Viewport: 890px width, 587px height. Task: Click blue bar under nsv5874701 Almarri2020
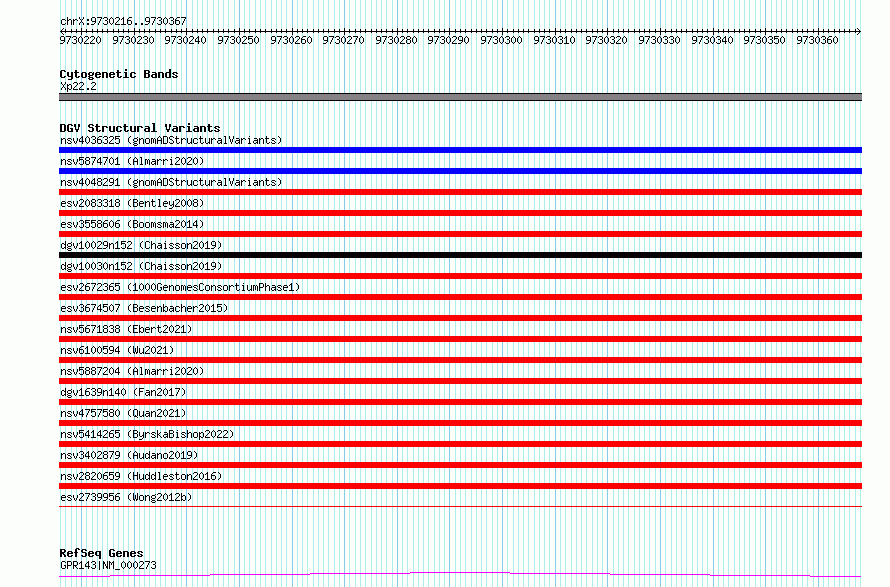[460, 171]
